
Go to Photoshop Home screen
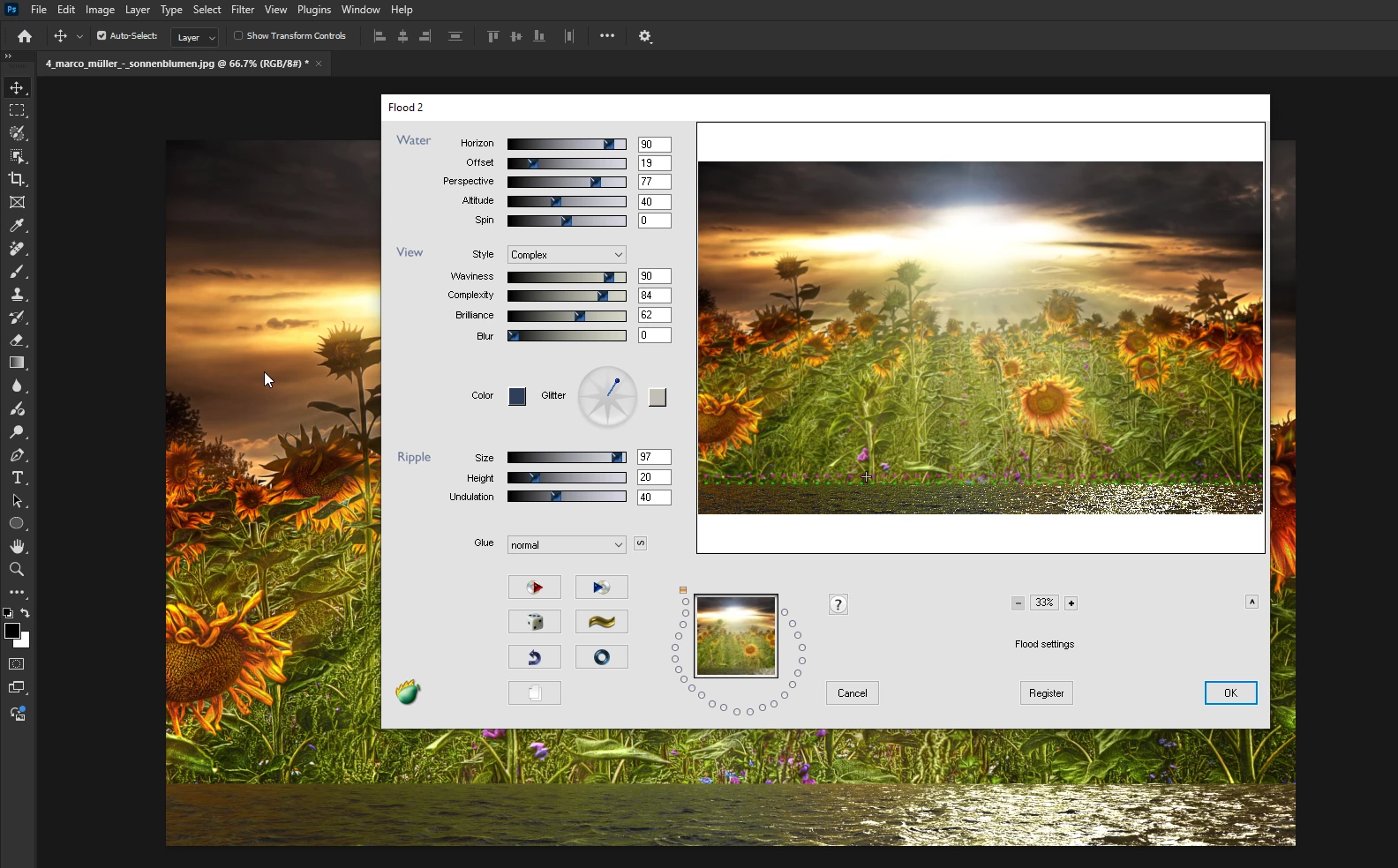click(25, 36)
